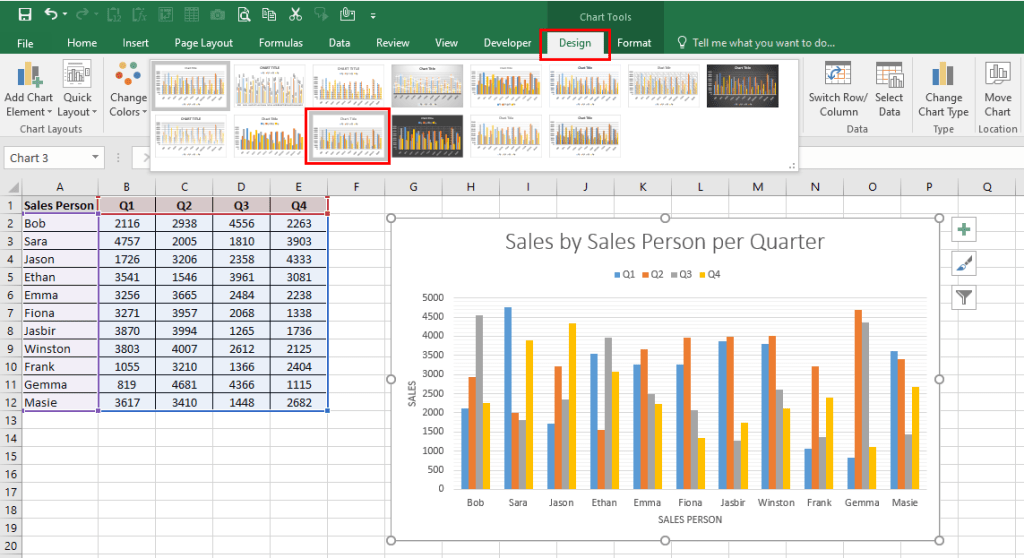Switch to the Home tab

coord(82,43)
